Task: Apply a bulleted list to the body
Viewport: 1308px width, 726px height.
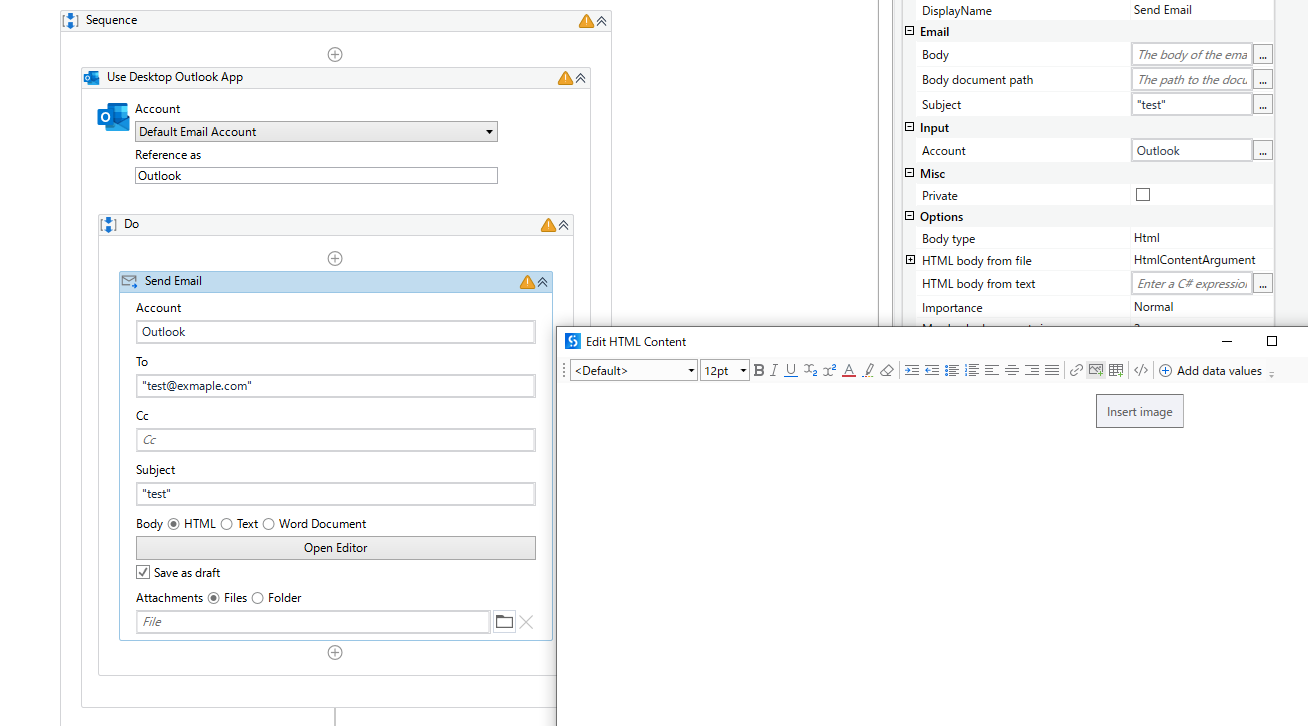Action: (x=952, y=370)
